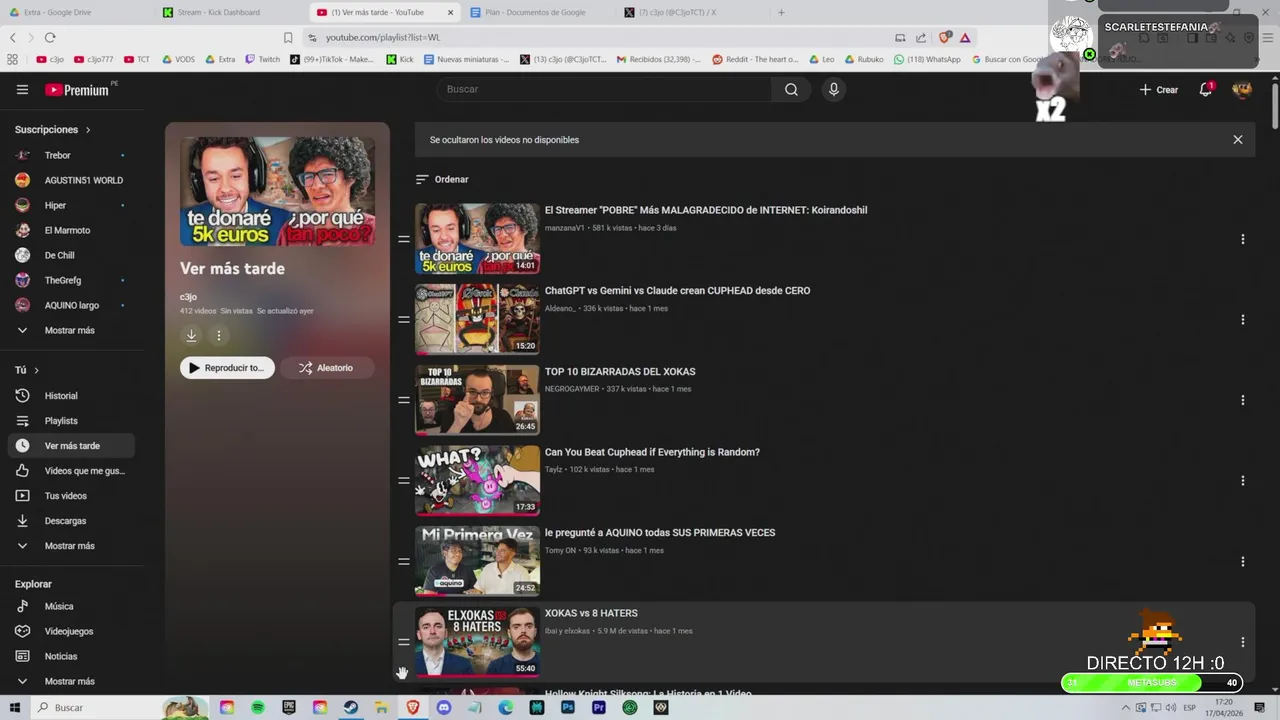Open the Can You Beat Cuphead thumbnail
Viewport: 1280px width, 720px height.
click(x=477, y=481)
